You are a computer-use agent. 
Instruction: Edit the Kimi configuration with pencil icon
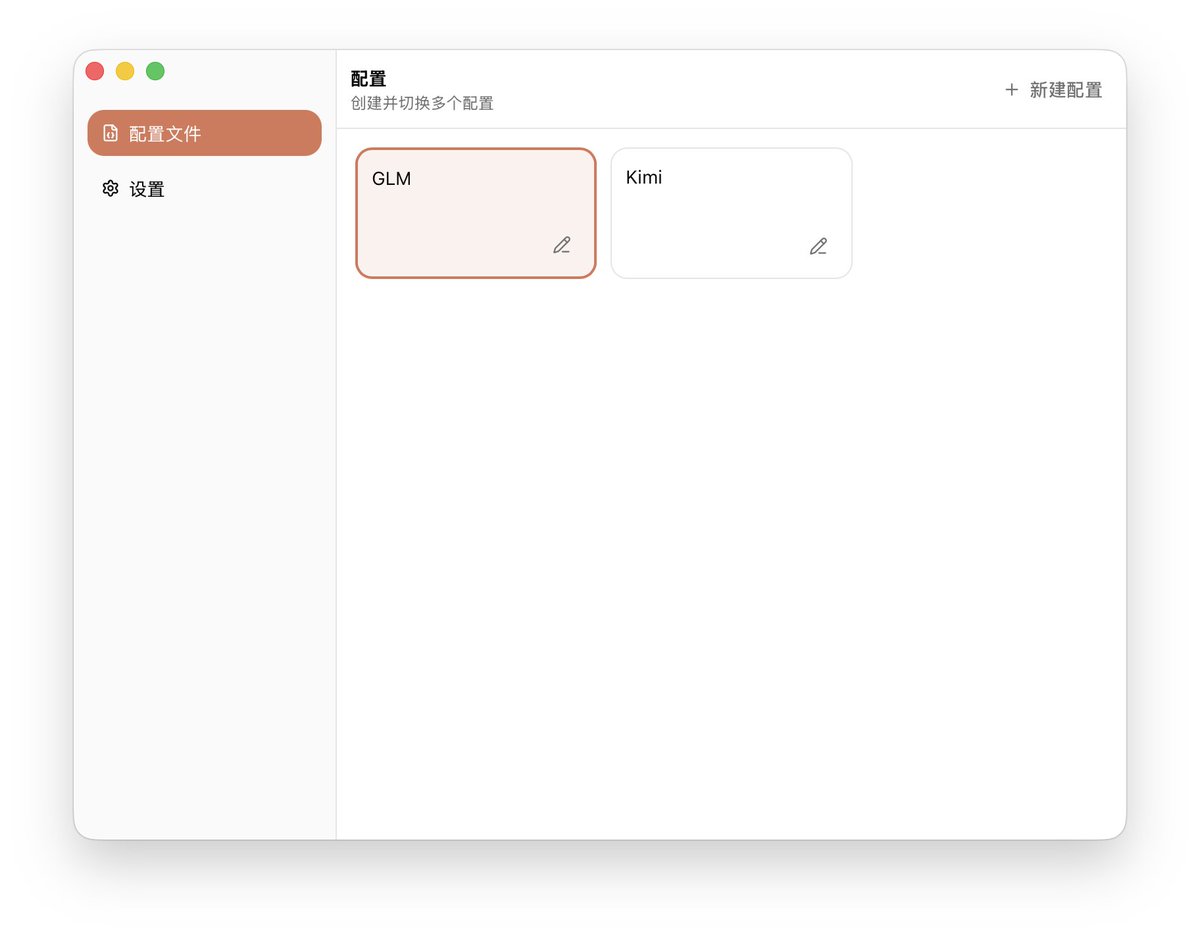click(x=818, y=246)
